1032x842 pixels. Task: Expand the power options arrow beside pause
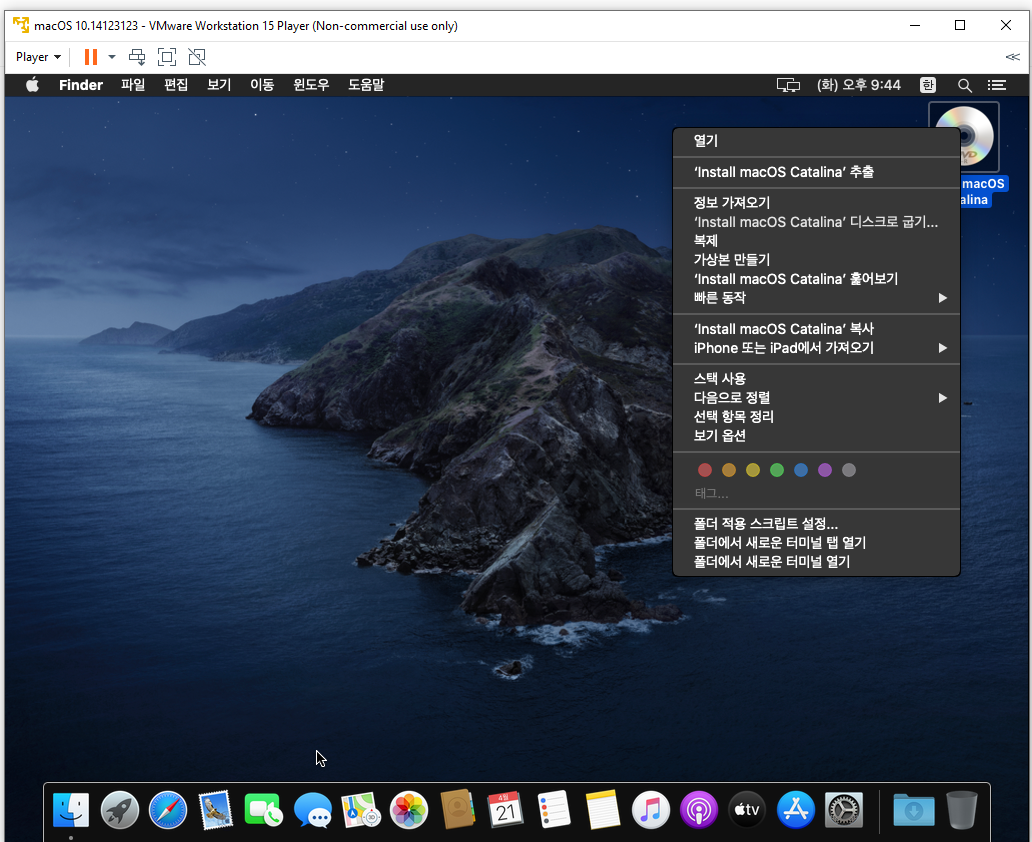[112, 57]
